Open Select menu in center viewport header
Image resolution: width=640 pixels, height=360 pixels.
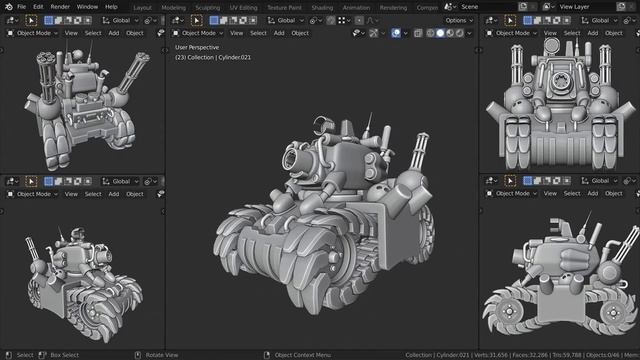click(x=258, y=33)
